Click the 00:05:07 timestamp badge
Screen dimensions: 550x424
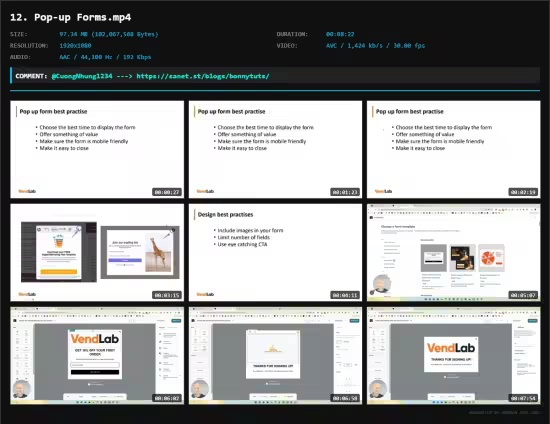coord(523,295)
